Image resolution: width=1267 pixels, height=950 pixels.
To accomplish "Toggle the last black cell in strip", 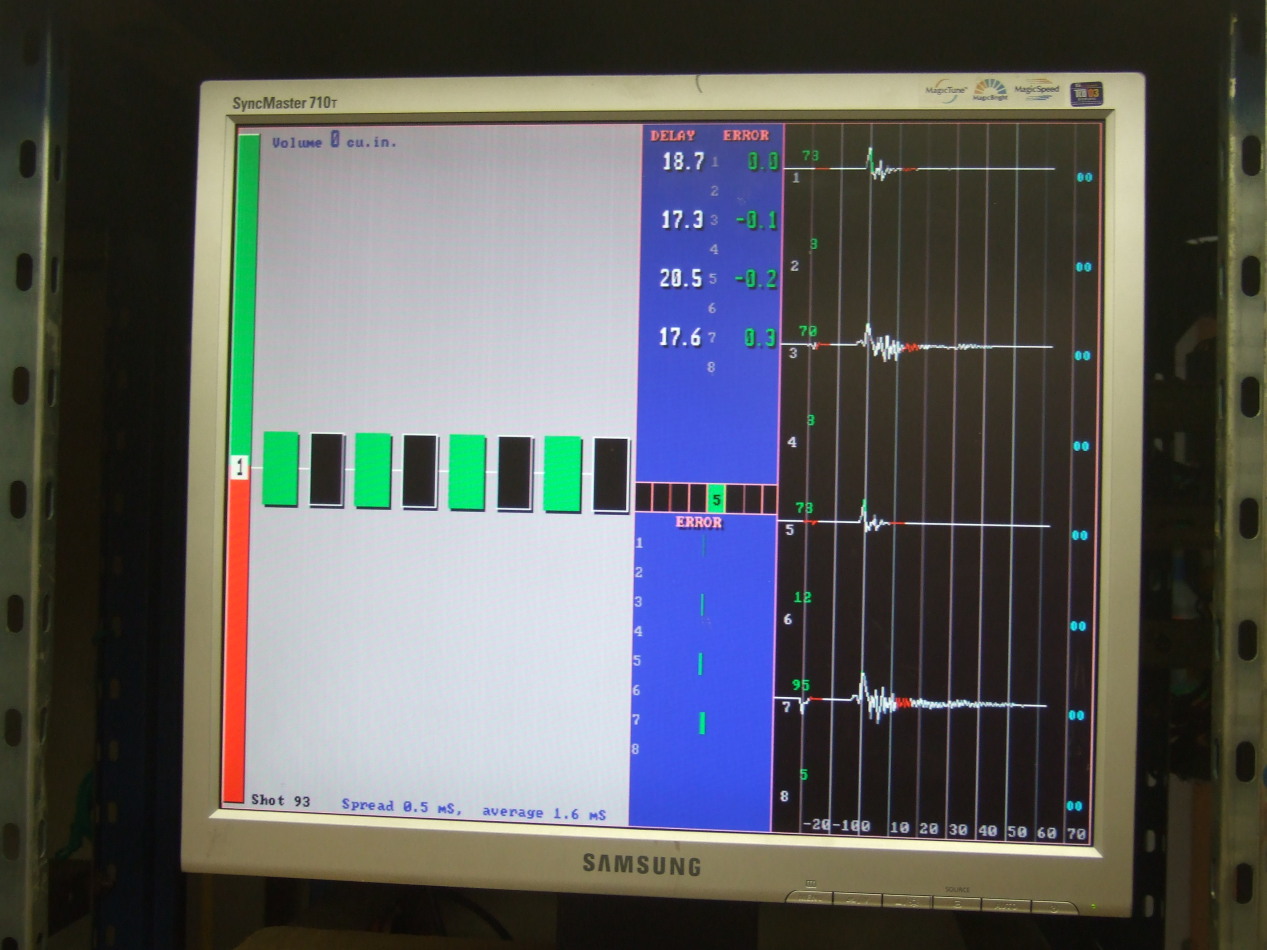I will (769, 499).
